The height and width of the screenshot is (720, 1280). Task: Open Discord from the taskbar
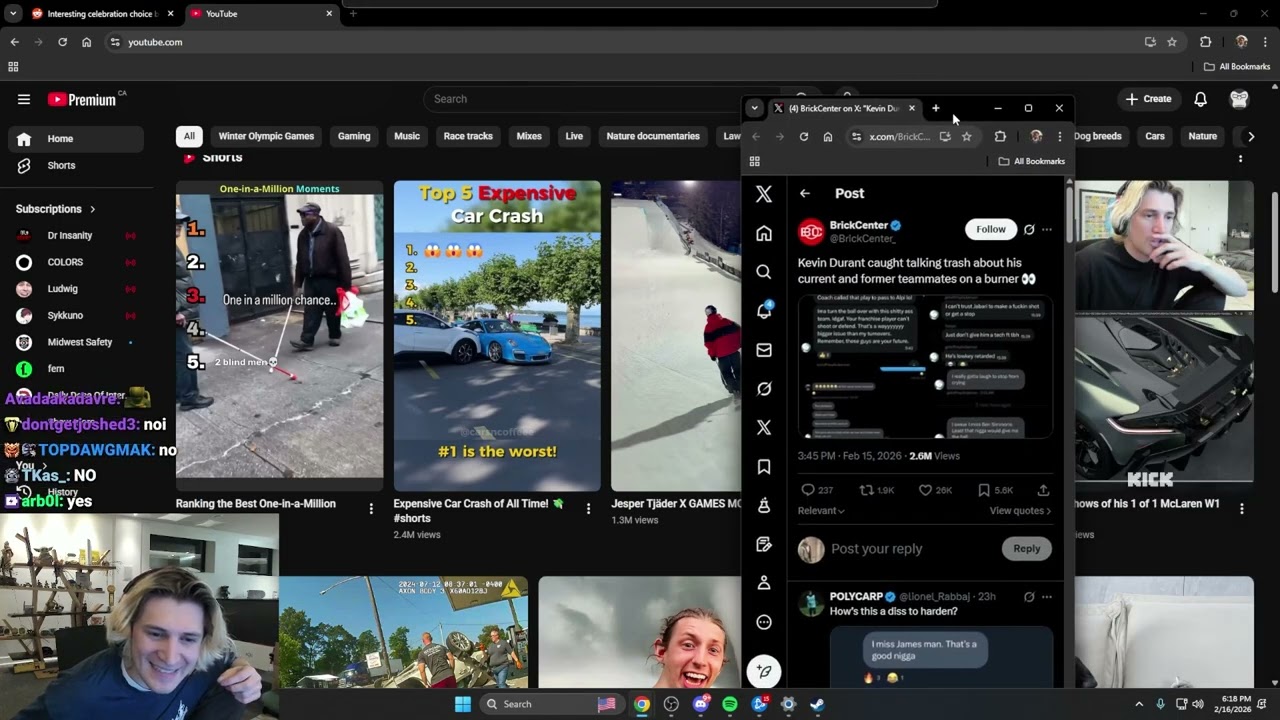701,704
